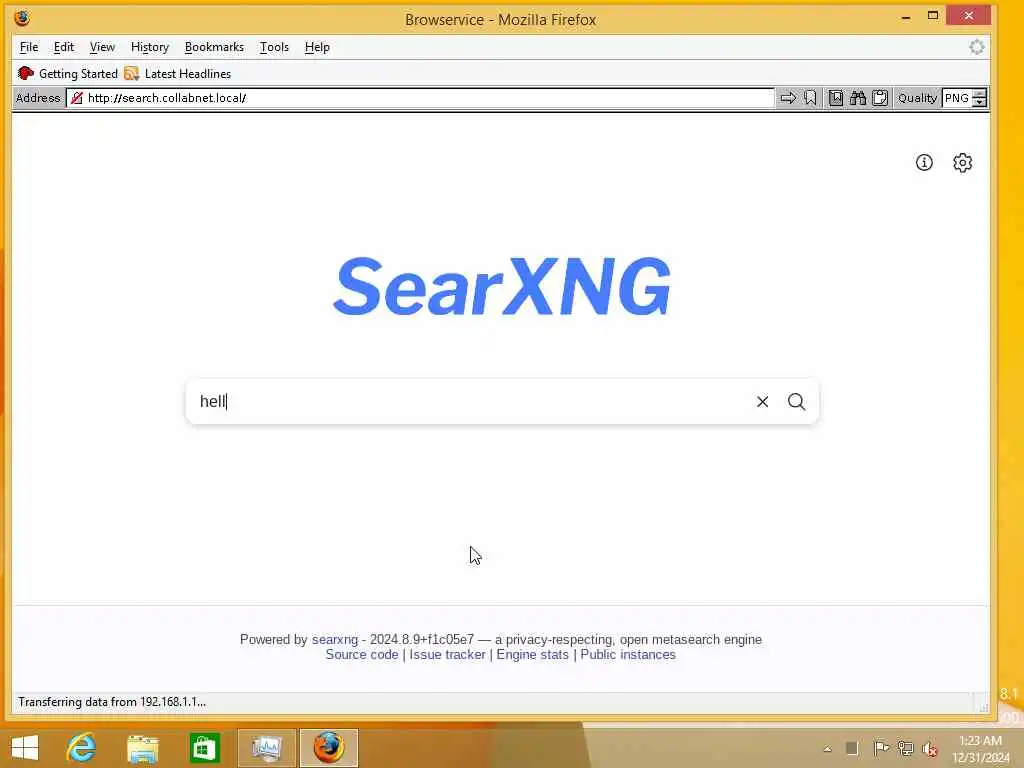Click the tray icon left of the flag
This screenshot has width=1024, height=768.
click(x=852, y=748)
